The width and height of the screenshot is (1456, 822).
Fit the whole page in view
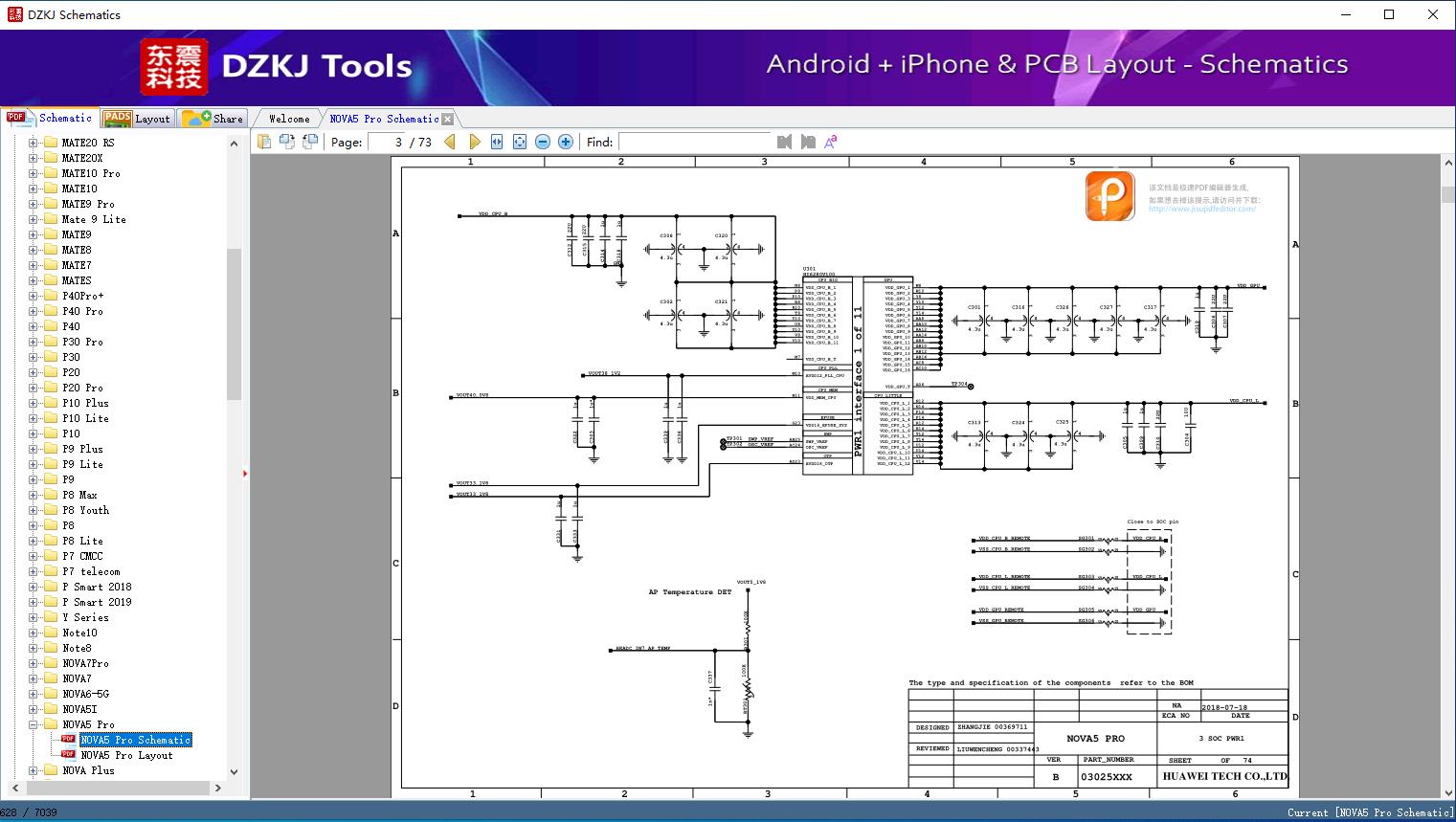click(520, 142)
